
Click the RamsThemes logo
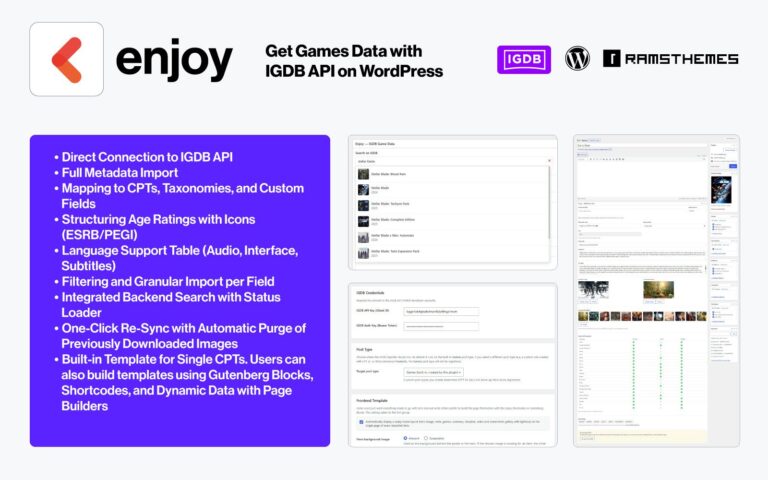[x=671, y=59]
